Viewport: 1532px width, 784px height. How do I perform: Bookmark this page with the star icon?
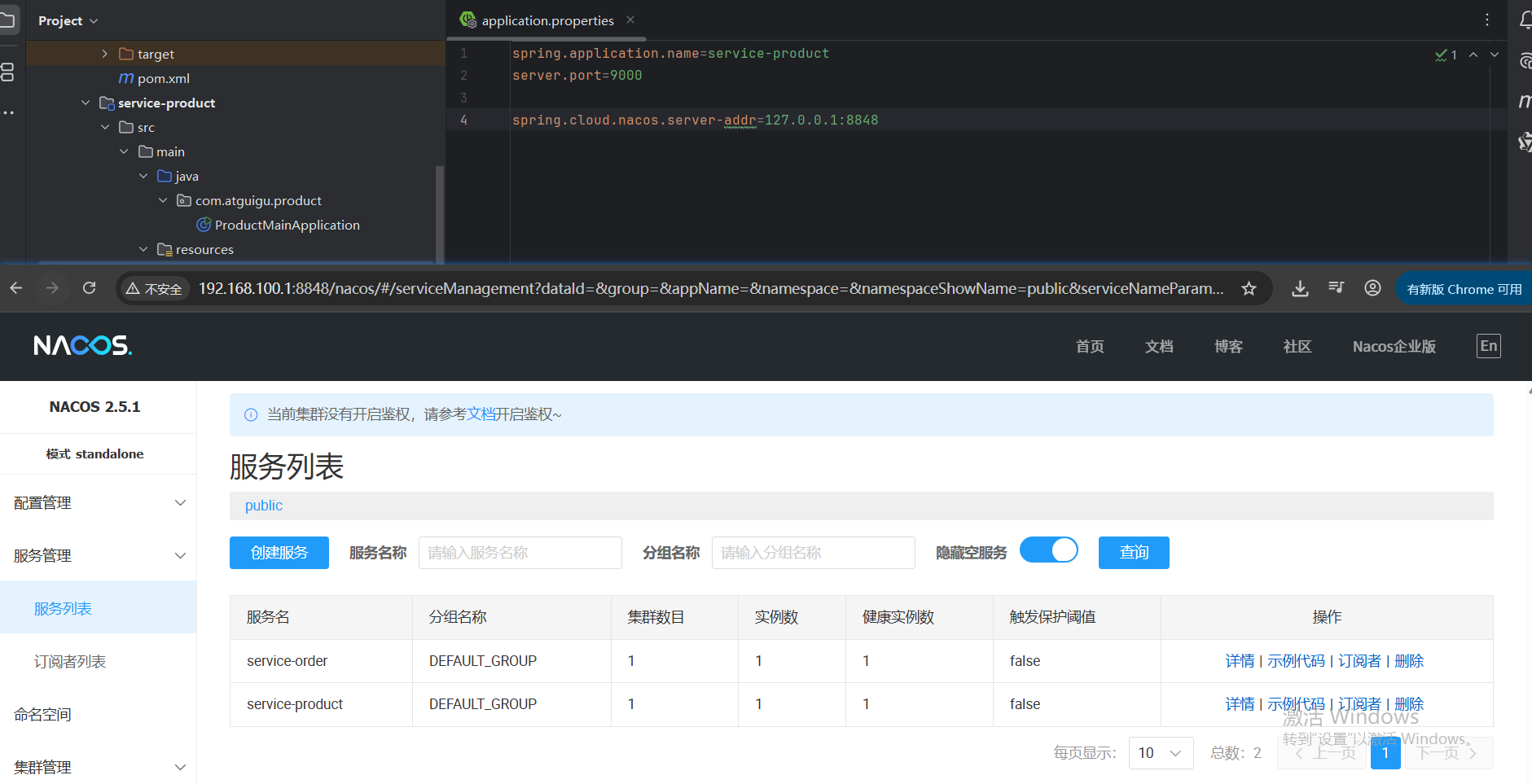[x=1249, y=288]
